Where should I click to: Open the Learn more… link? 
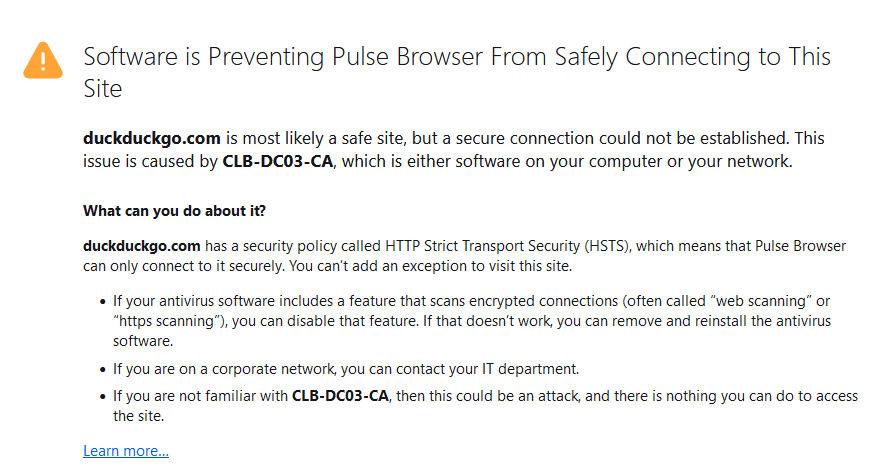tap(126, 451)
